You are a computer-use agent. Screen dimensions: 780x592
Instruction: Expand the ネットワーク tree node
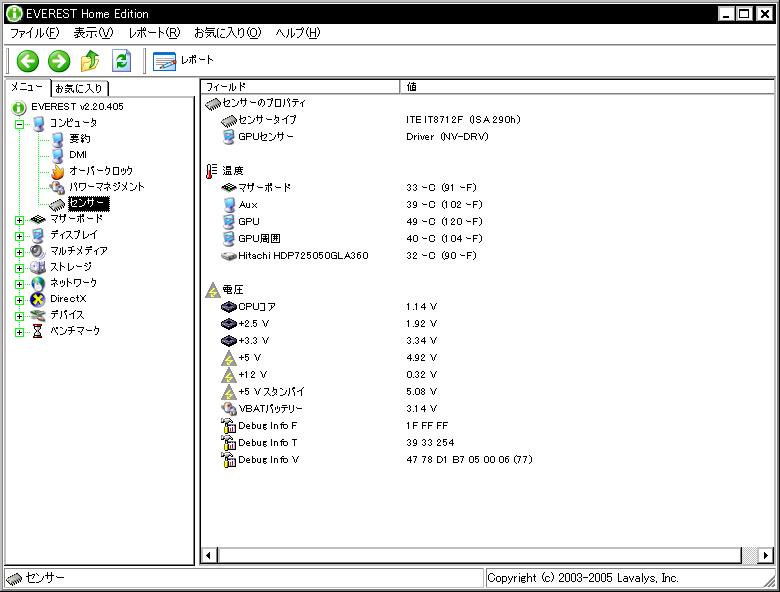[19, 284]
